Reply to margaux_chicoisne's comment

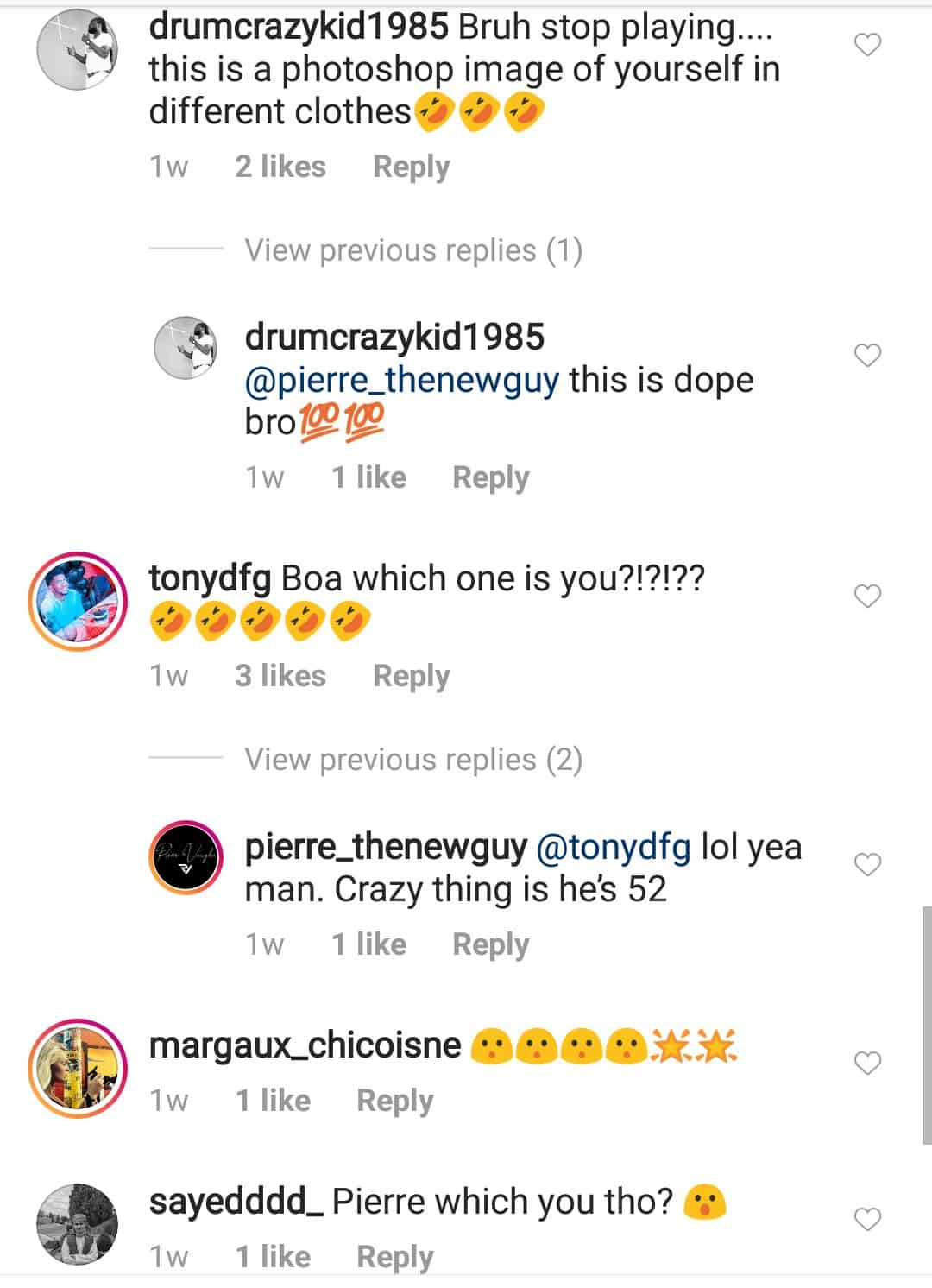tap(394, 1101)
